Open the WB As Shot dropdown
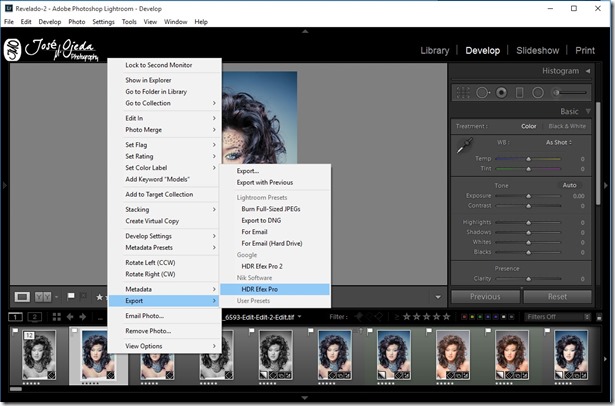The height and width of the screenshot is (406, 615). 559,142
